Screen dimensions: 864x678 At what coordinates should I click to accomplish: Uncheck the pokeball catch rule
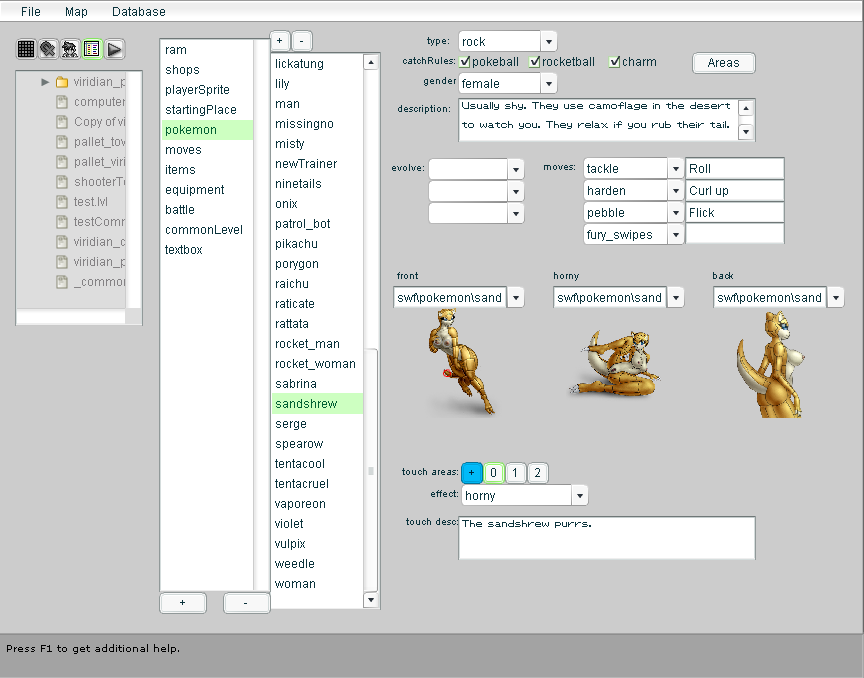tap(465, 62)
